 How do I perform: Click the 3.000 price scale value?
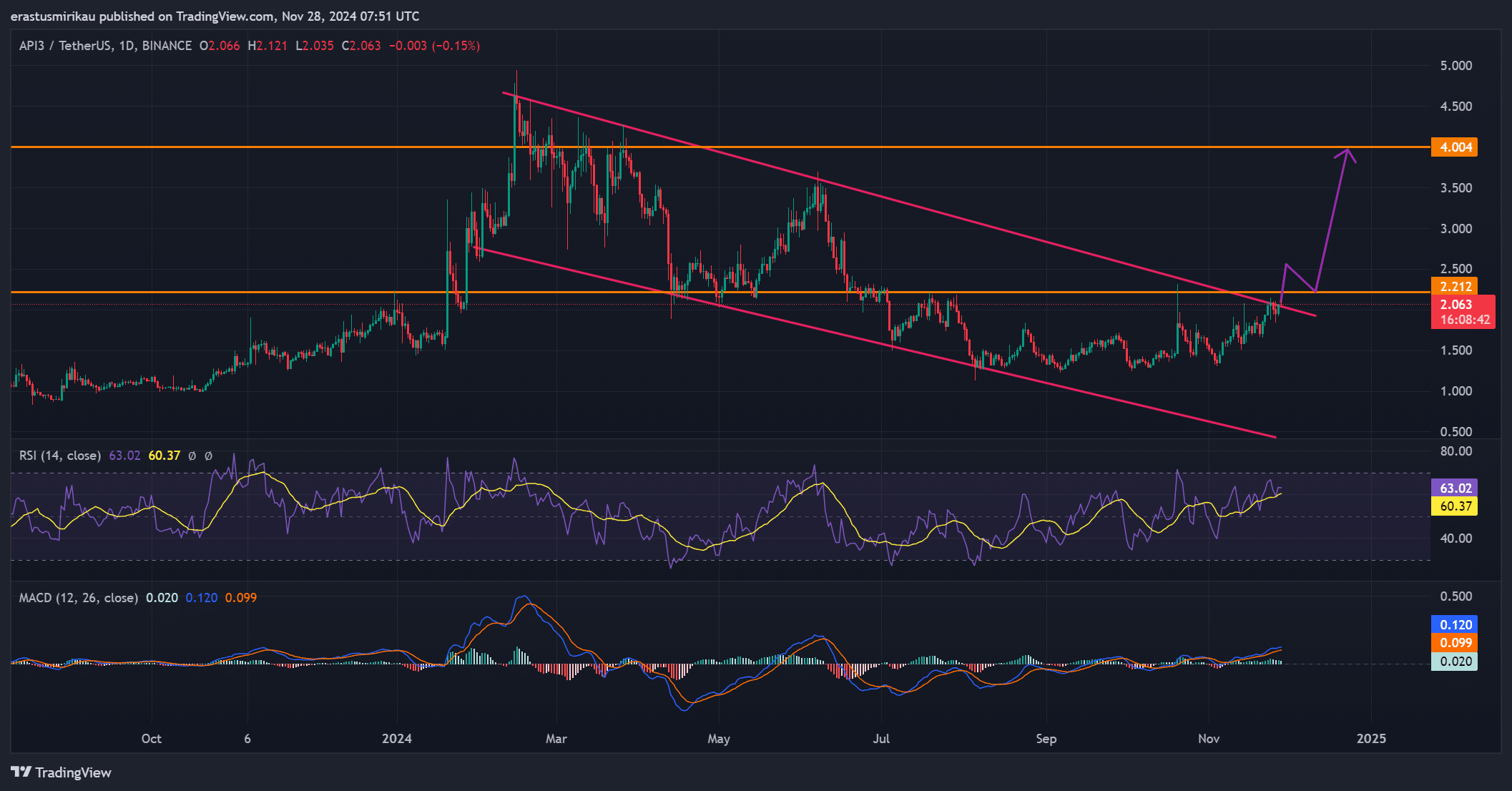[1456, 229]
